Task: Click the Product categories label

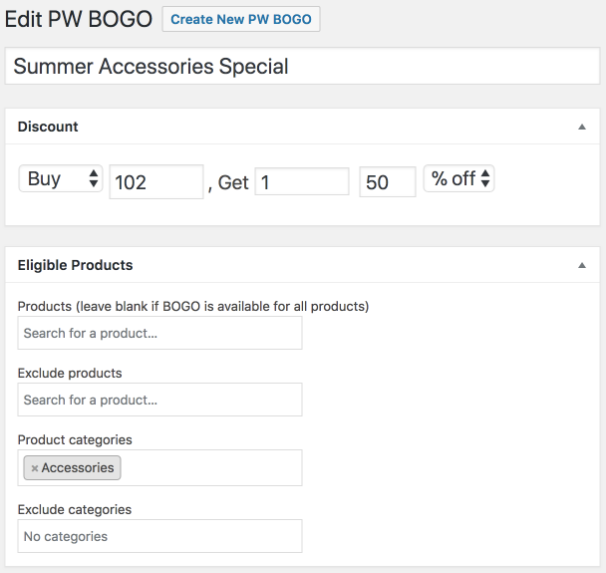Action: pyautogui.click(x=75, y=440)
